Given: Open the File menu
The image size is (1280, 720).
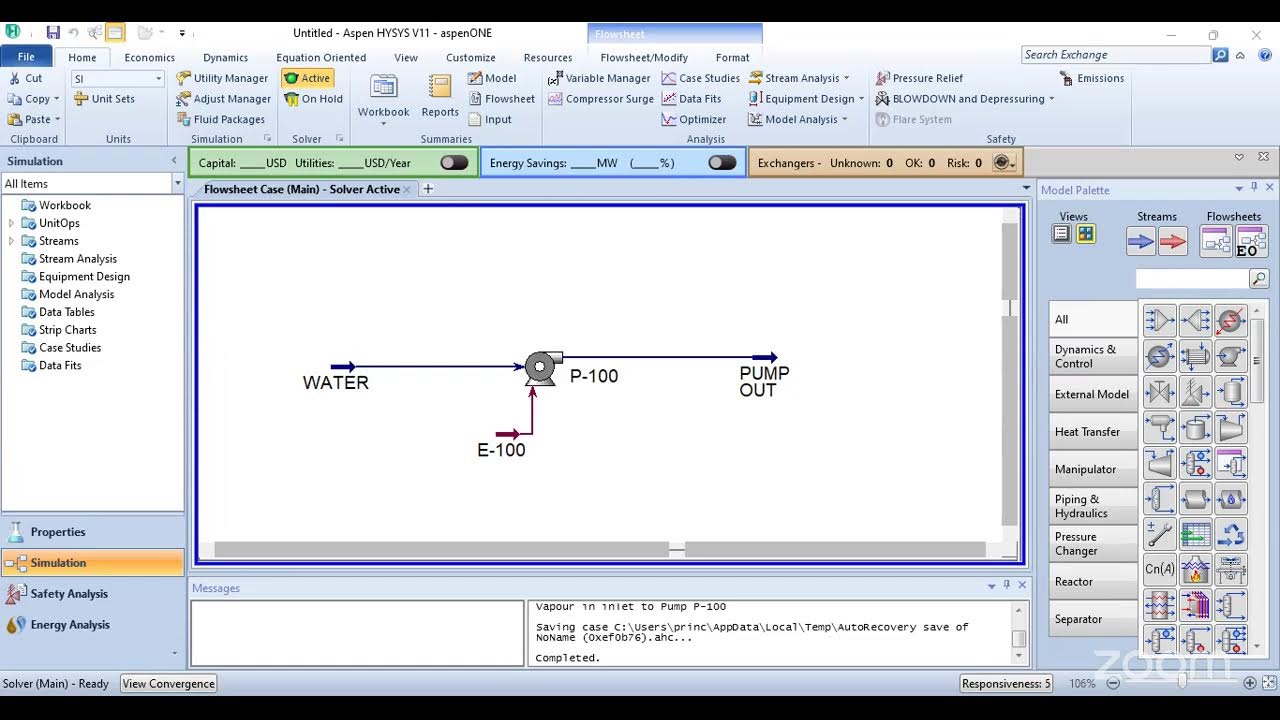Looking at the screenshot, I should 26,57.
